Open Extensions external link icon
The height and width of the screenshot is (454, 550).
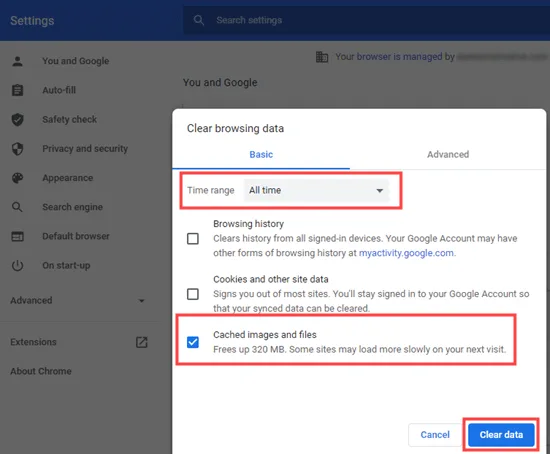tap(142, 342)
